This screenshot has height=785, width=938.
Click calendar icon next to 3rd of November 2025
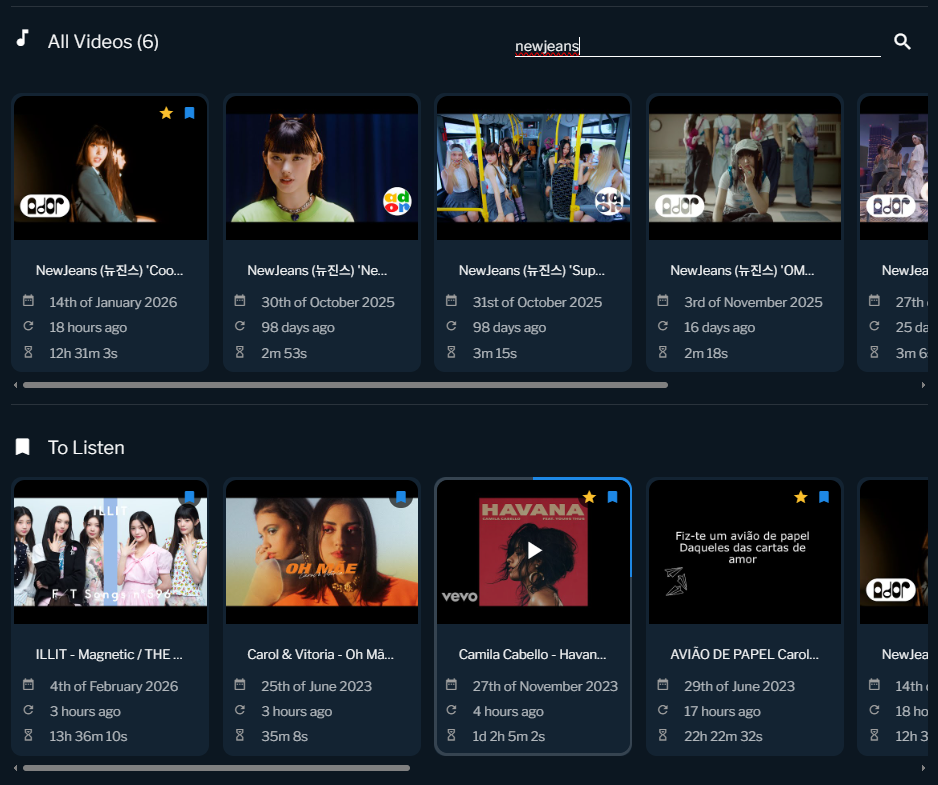(663, 300)
